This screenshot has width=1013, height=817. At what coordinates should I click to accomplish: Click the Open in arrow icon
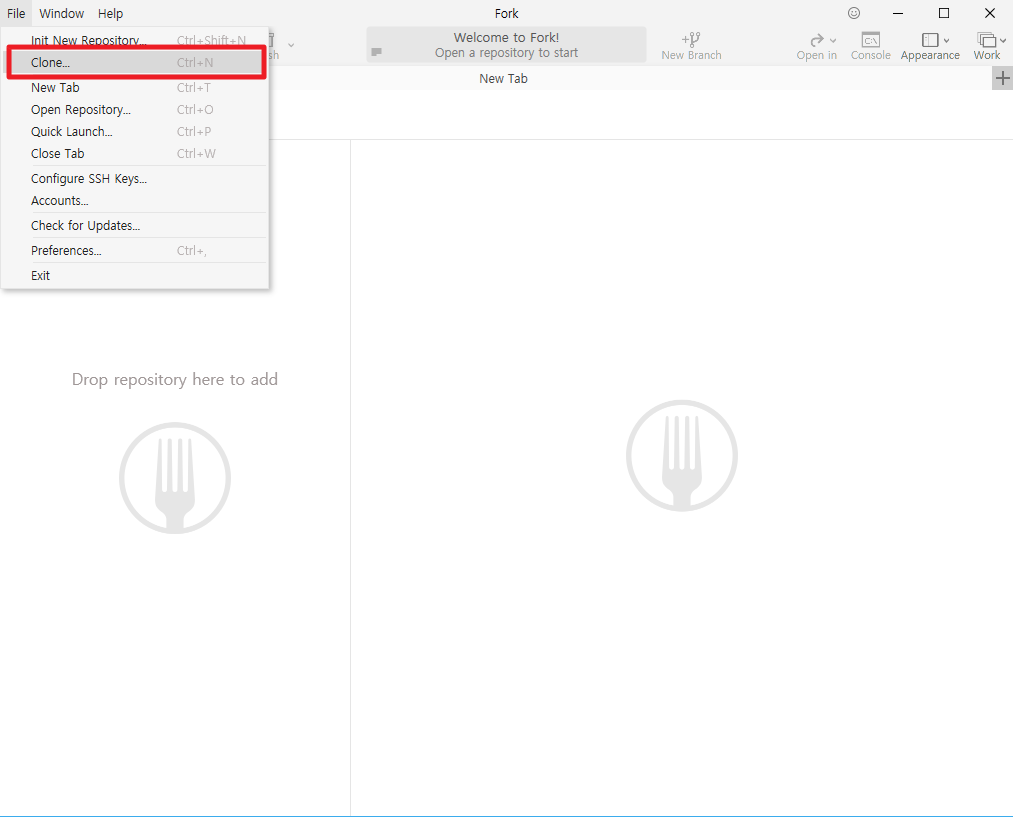click(x=817, y=40)
